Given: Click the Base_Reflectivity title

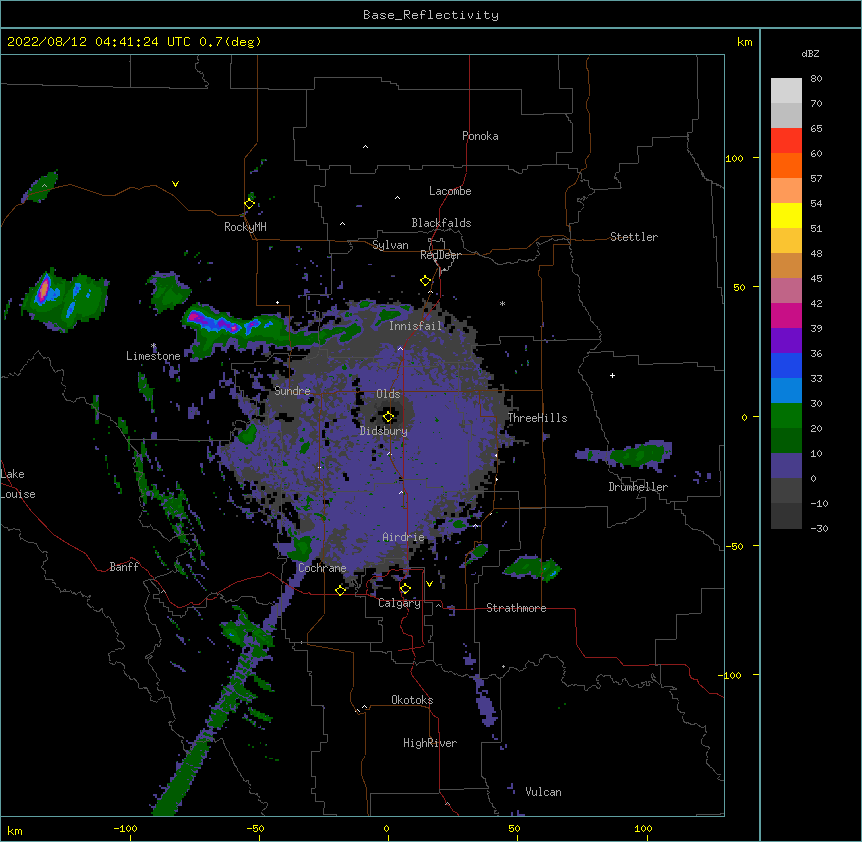Looking at the screenshot, I should pyautogui.click(x=431, y=15).
